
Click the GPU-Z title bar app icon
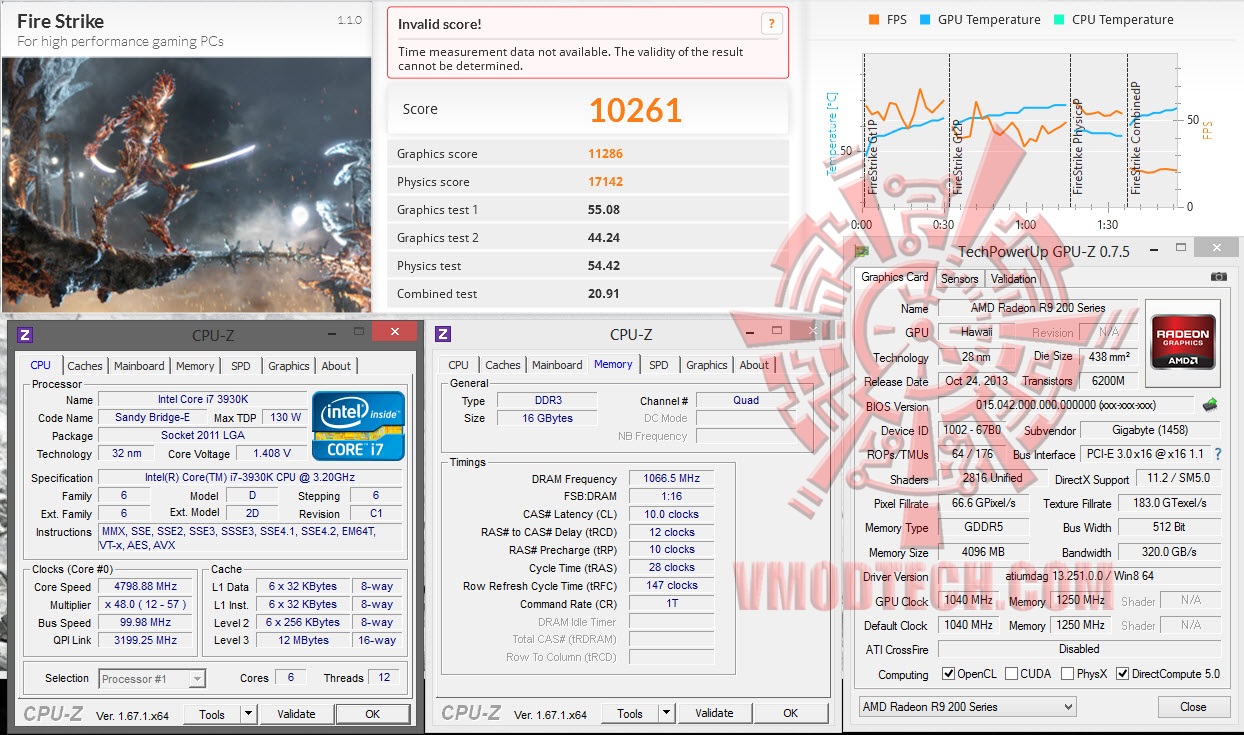(x=861, y=251)
